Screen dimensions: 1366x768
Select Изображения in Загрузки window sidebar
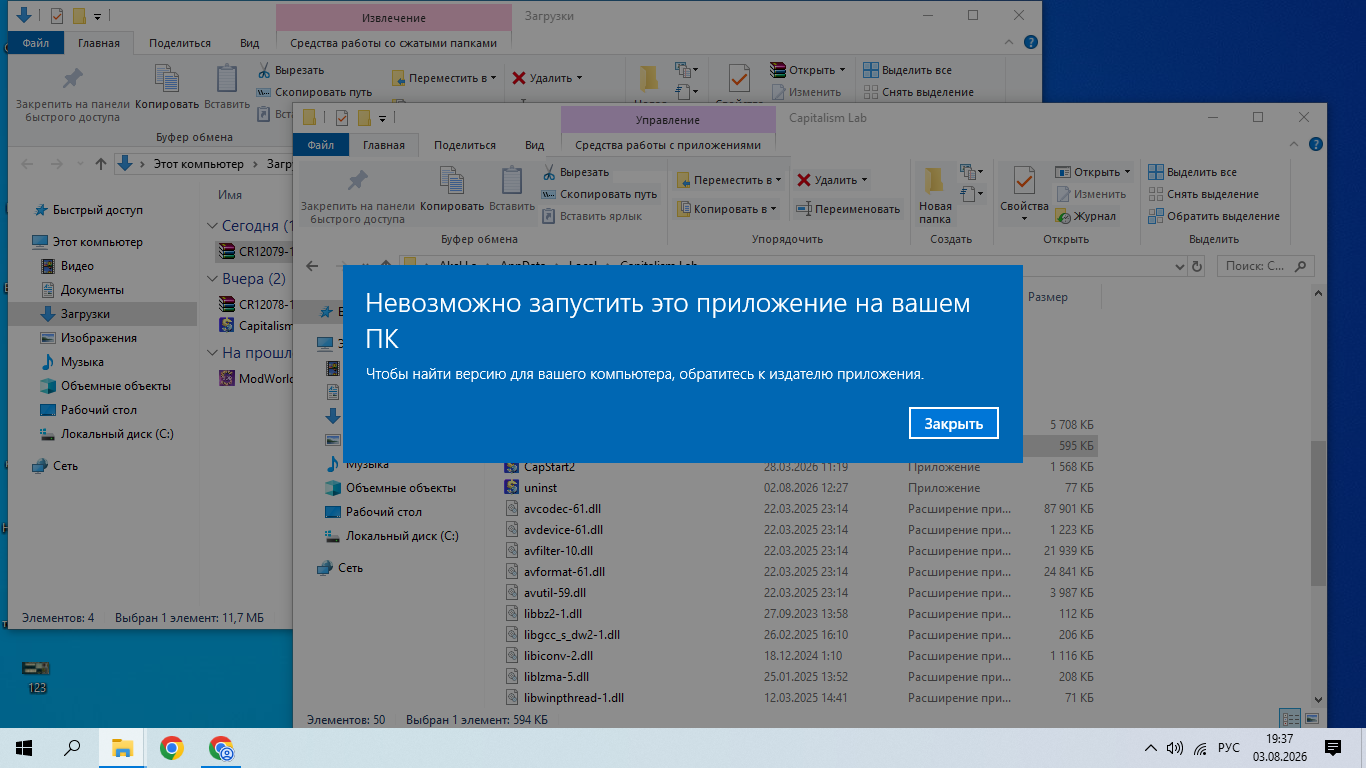coord(98,338)
